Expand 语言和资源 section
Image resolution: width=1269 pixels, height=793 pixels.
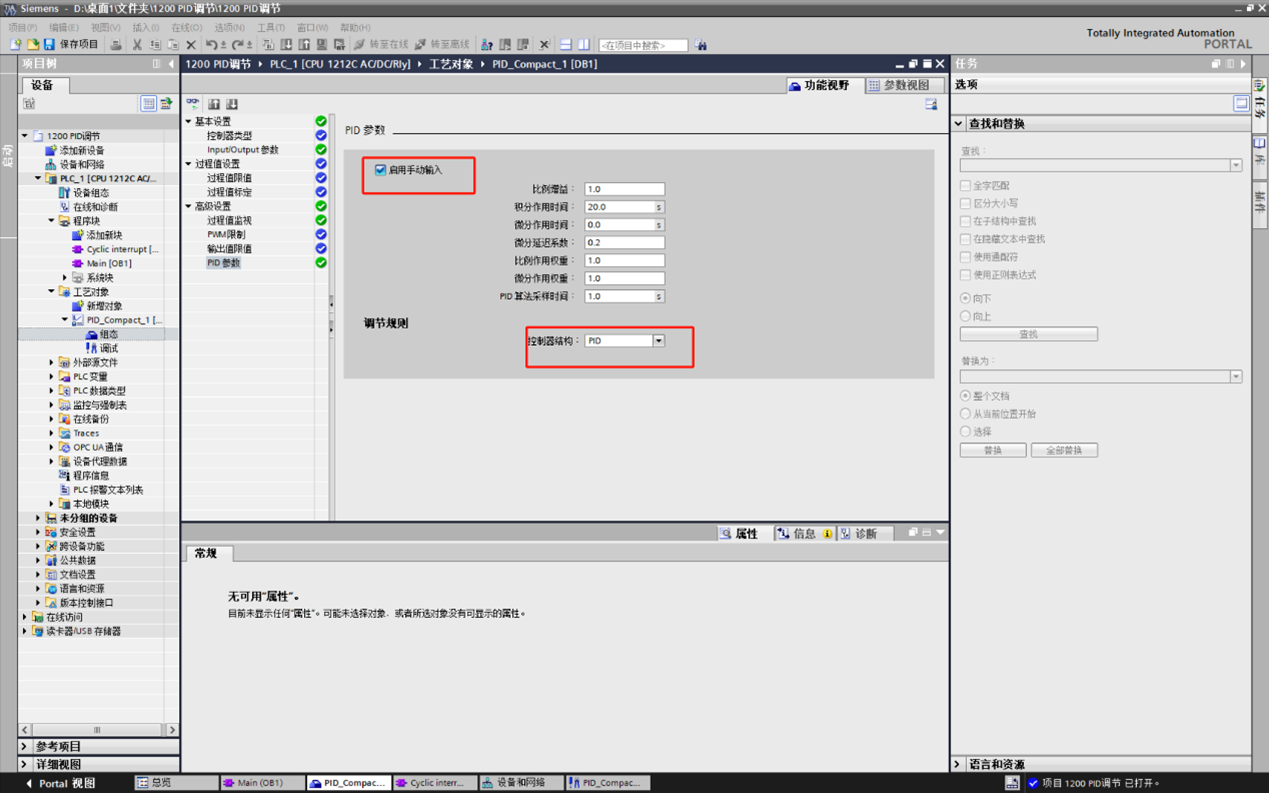(958, 765)
